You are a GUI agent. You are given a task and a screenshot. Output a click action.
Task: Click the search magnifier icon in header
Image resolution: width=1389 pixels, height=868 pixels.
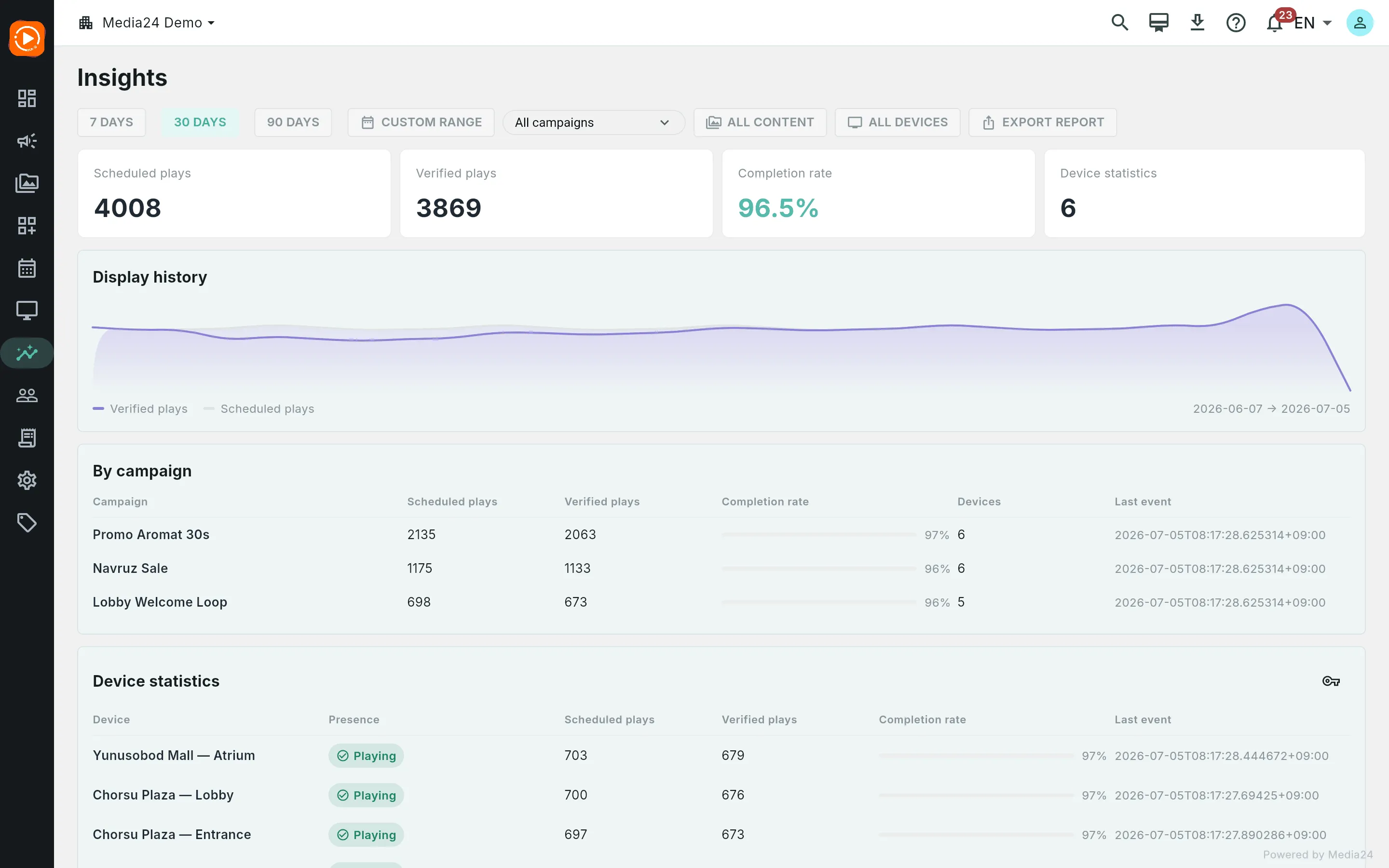[x=1120, y=22]
